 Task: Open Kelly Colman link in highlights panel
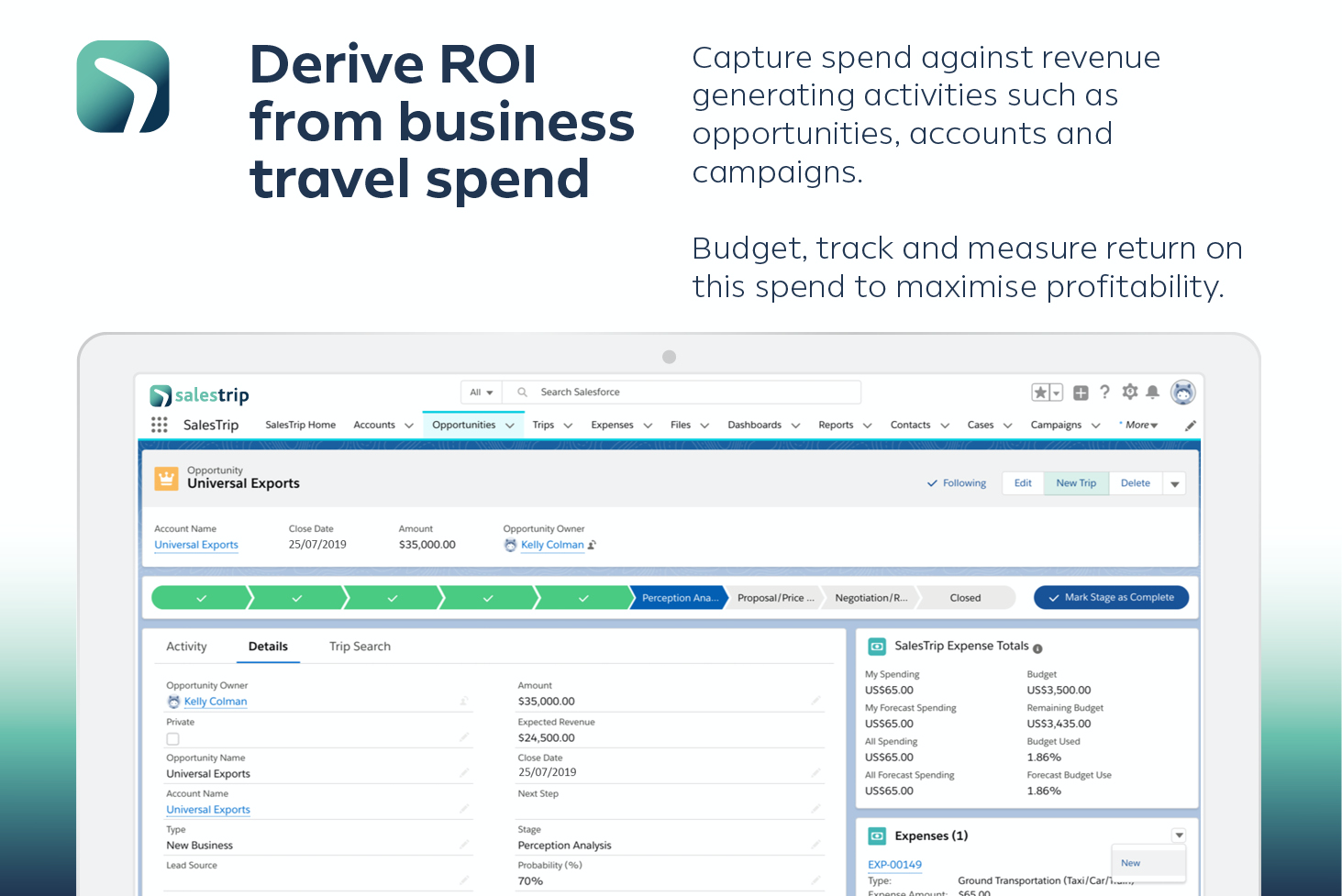pos(552,545)
